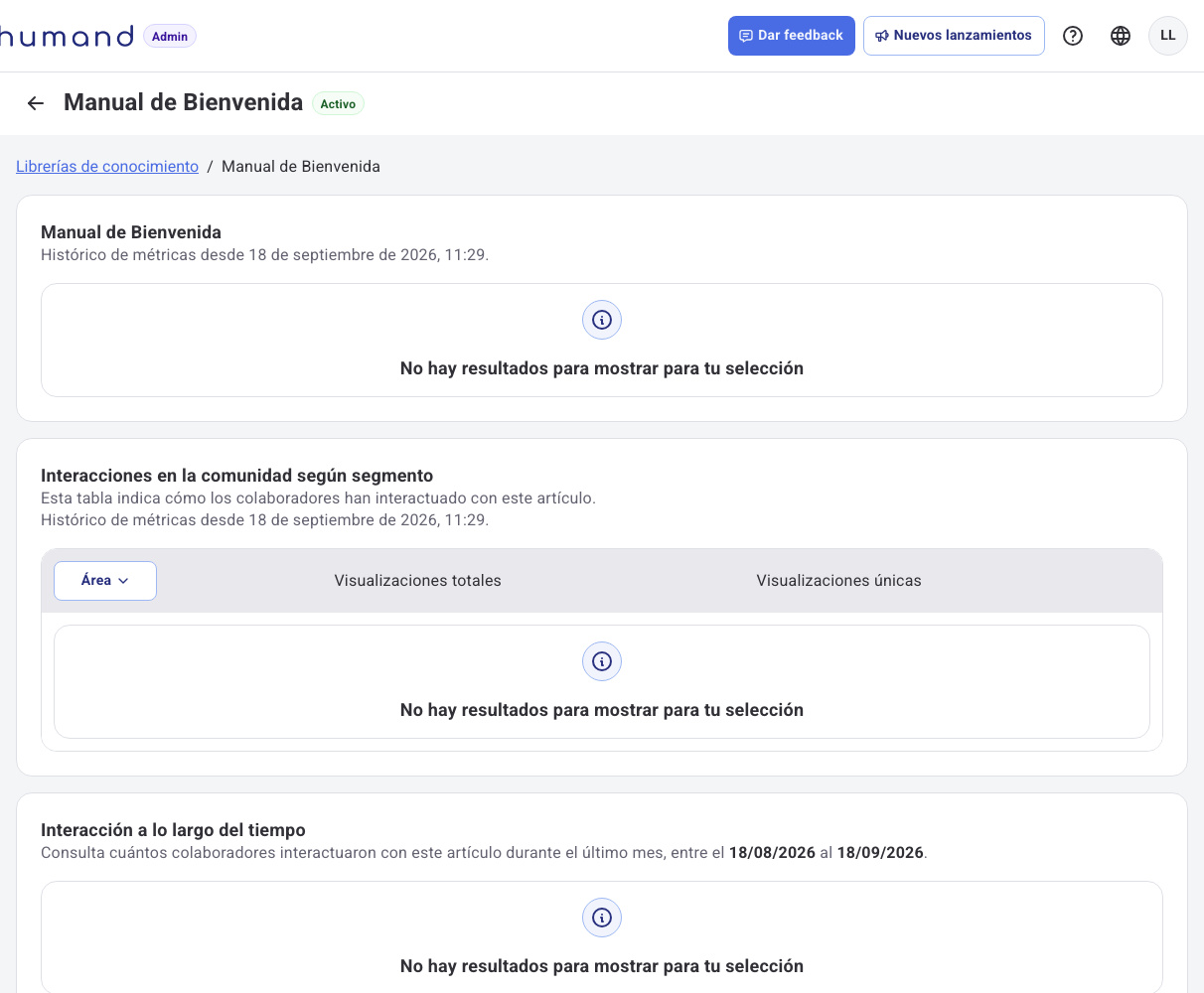Click the Admin badge
The width and height of the screenshot is (1204, 993).
coord(170,37)
